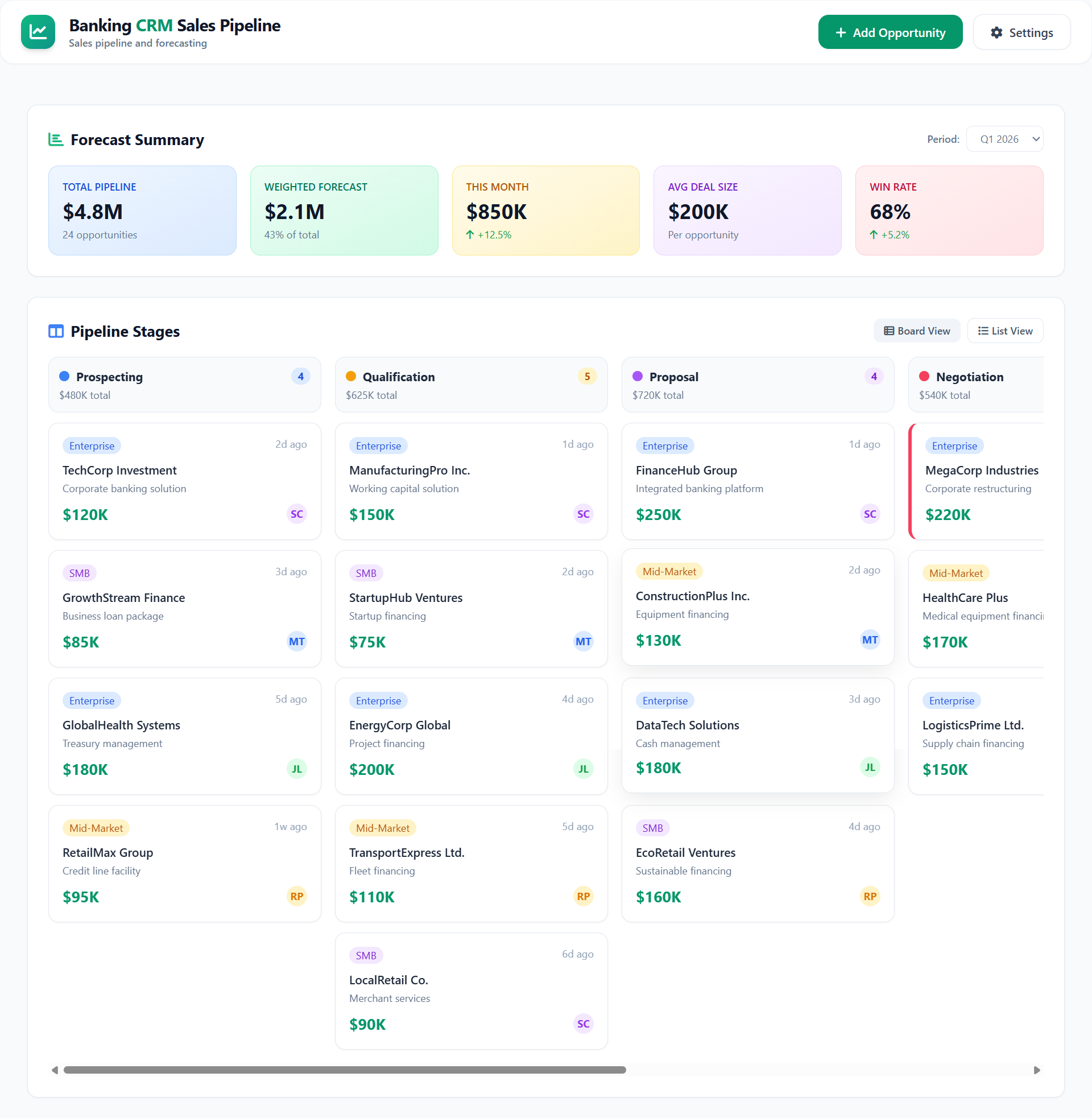Click the Qualification stage count badge showing 5

[x=588, y=376]
